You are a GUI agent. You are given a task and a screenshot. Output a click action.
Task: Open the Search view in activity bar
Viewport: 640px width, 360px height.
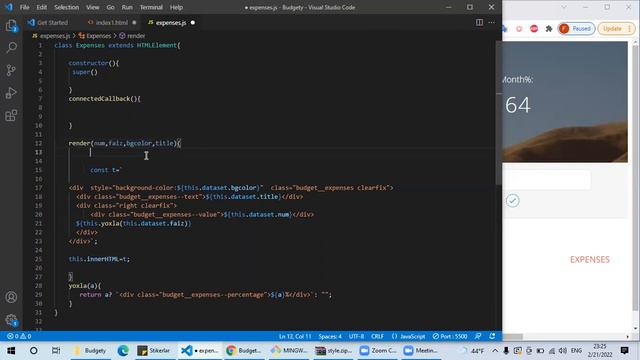[x=11, y=47]
